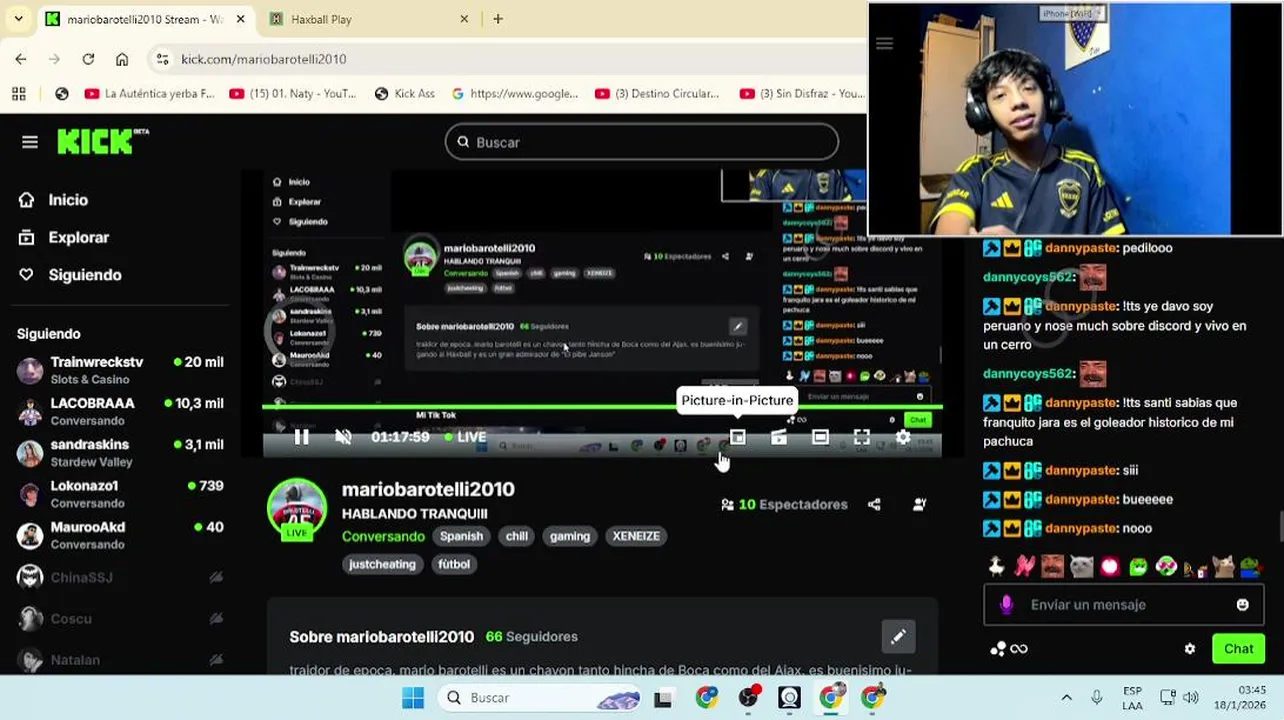Open Trainwreckstv channel in following list
Viewport: 1284px width, 720px height.
(120, 370)
